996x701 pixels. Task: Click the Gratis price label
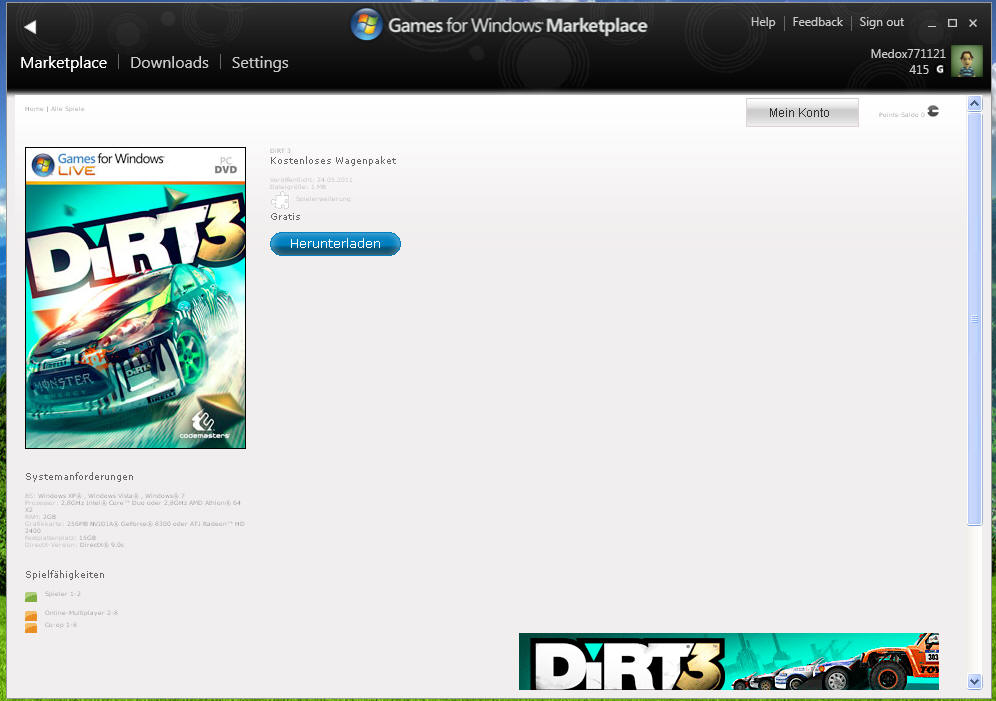pyautogui.click(x=285, y=217)
